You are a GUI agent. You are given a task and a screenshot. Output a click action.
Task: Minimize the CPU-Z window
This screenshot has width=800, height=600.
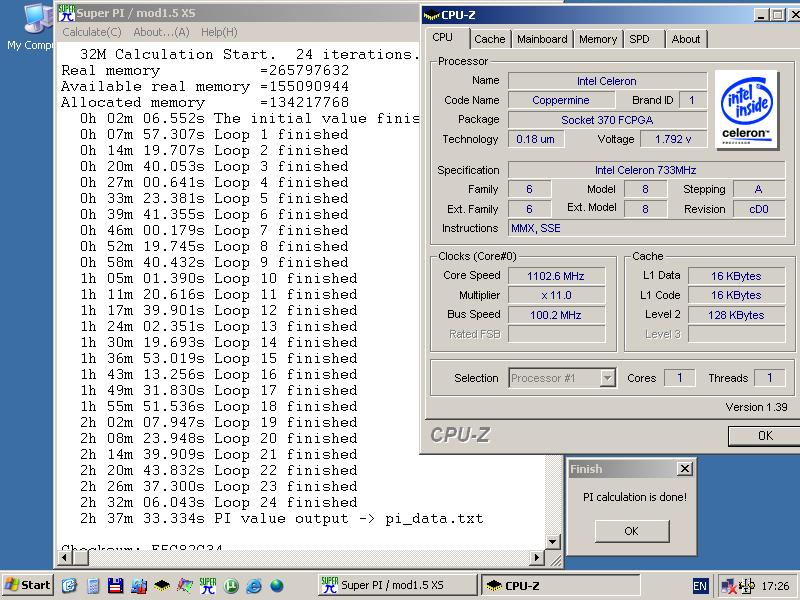[761, 15]
